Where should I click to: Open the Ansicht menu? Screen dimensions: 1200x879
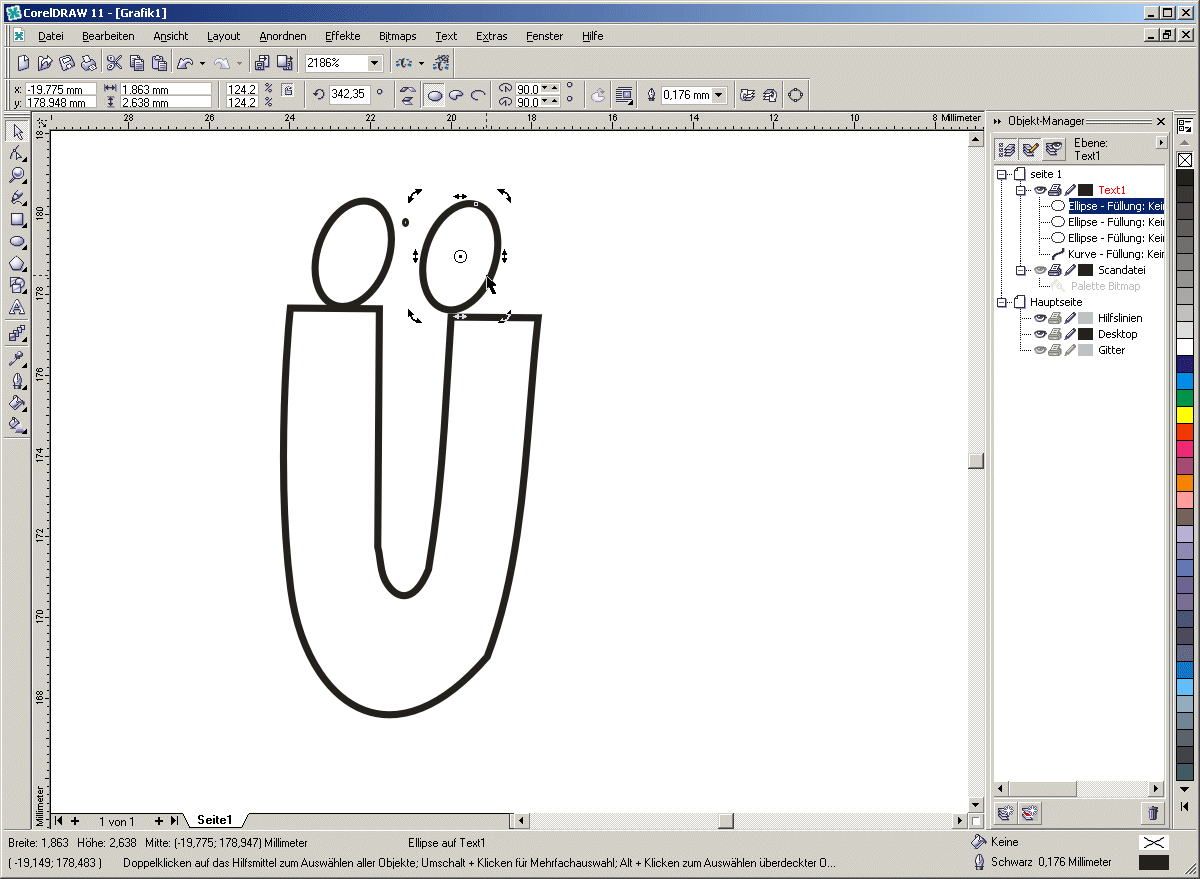[x=171, y=36]
